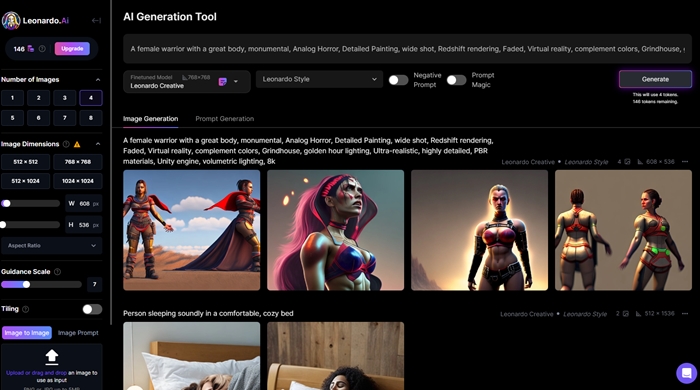Click the Guidance Scale value box showing 7

coord(94,284)
